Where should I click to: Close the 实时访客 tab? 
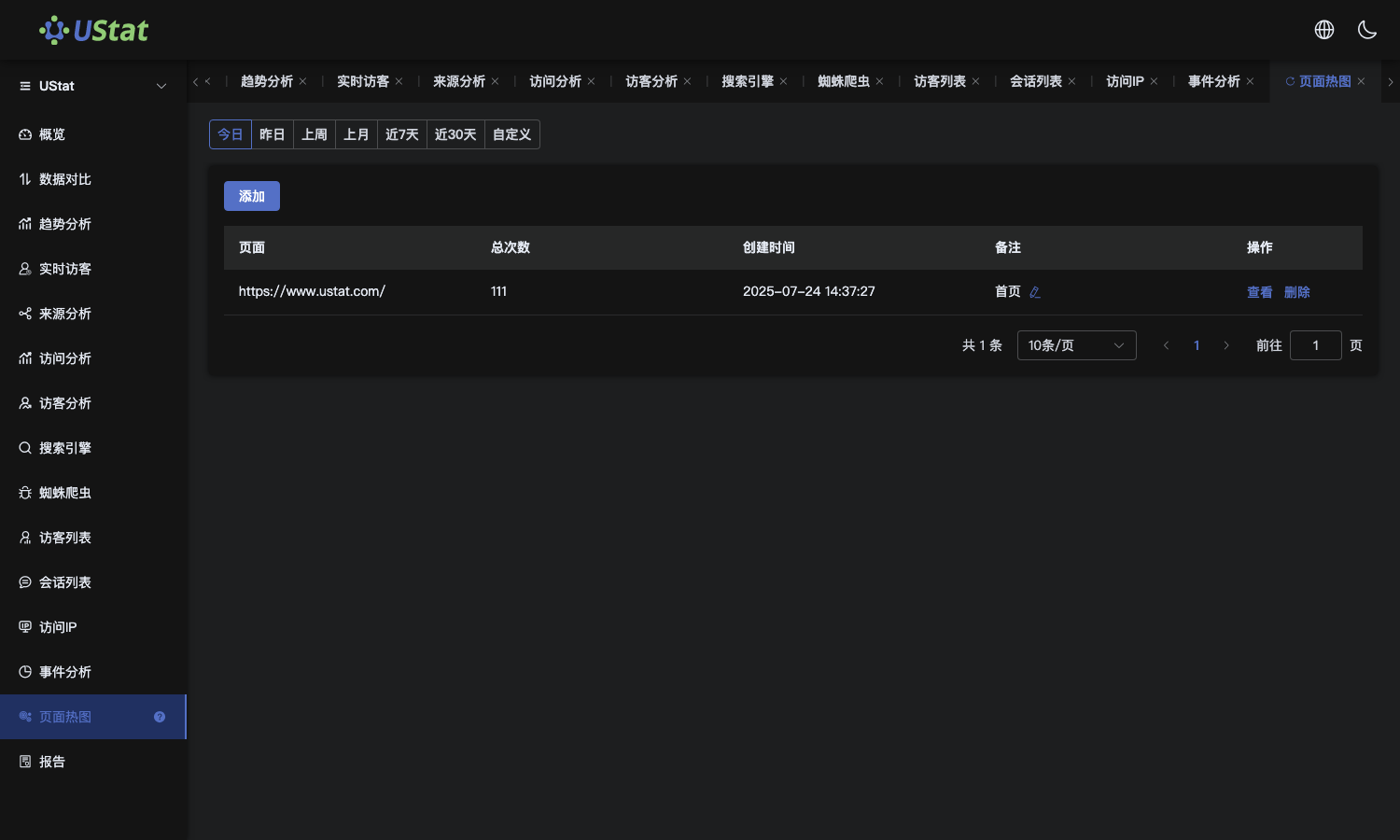pos(399,81)
